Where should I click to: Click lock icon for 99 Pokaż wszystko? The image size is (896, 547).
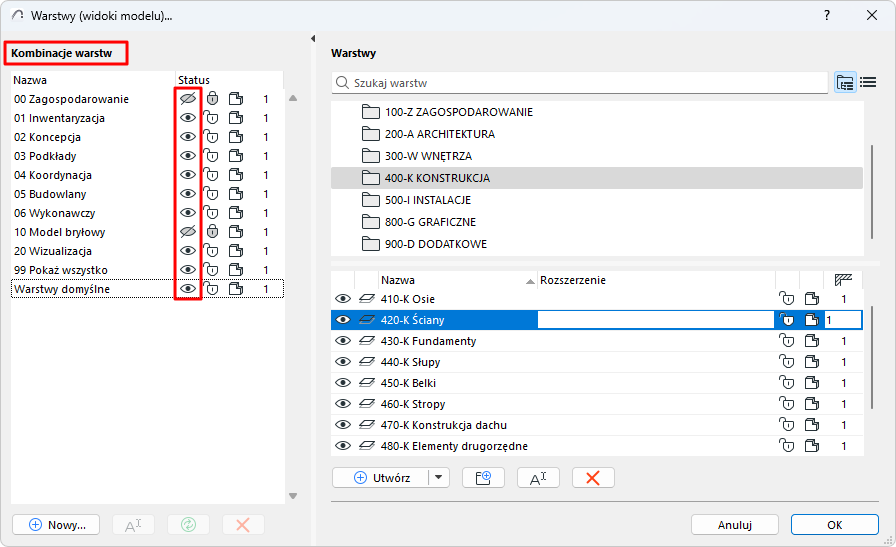212,269
